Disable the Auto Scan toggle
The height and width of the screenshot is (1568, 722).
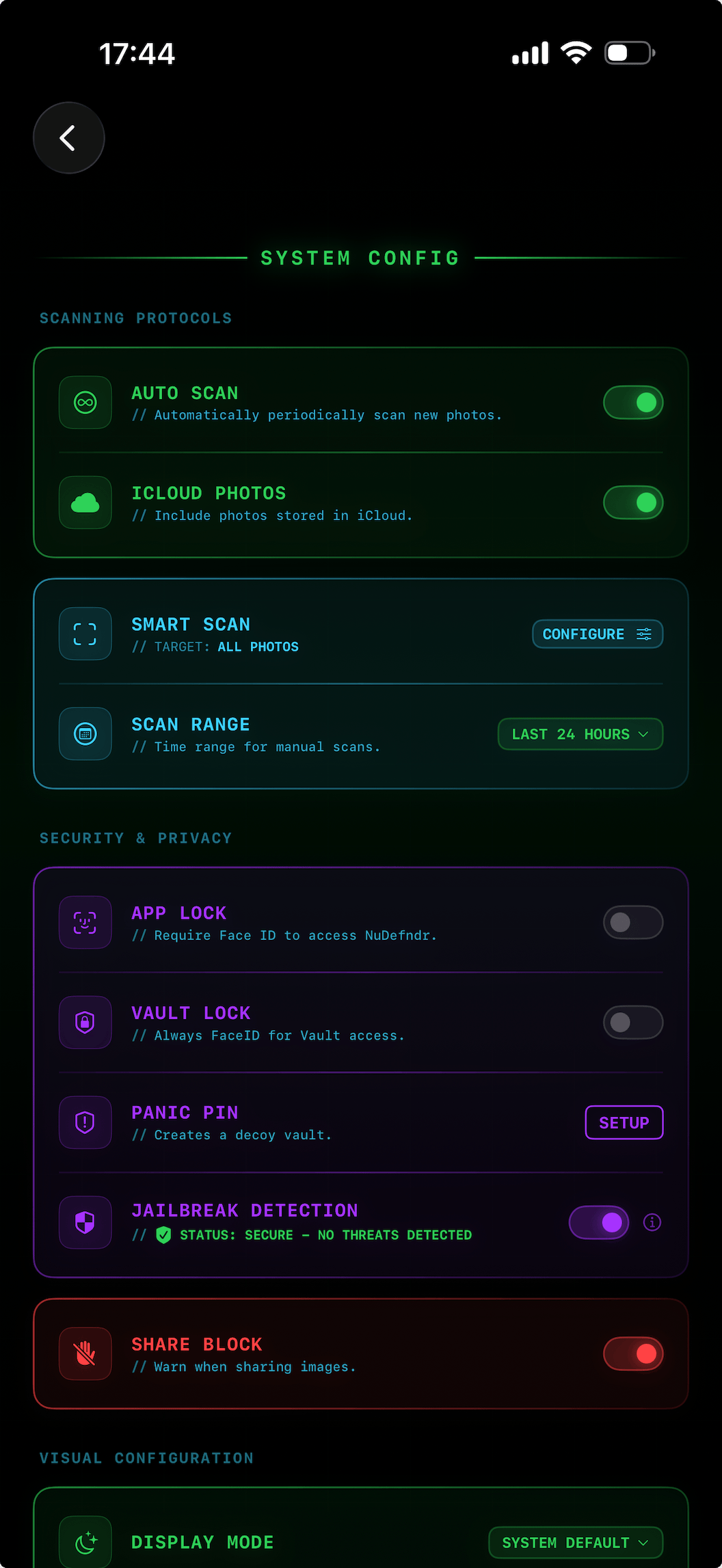[632, 403]
